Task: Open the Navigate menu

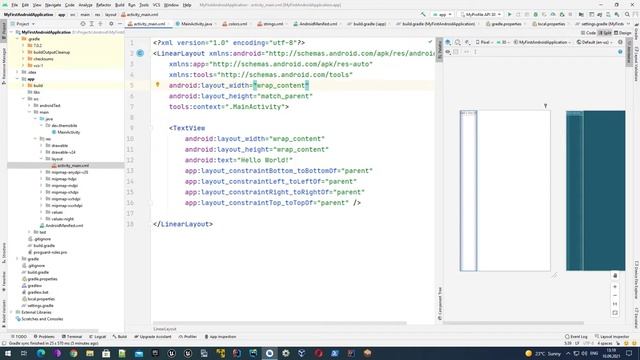Action: (x=53, y=5)
